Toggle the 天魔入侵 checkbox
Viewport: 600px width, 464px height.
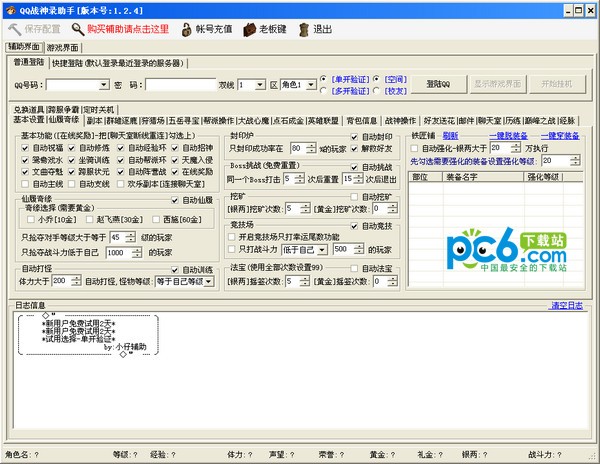pos(175,160)
